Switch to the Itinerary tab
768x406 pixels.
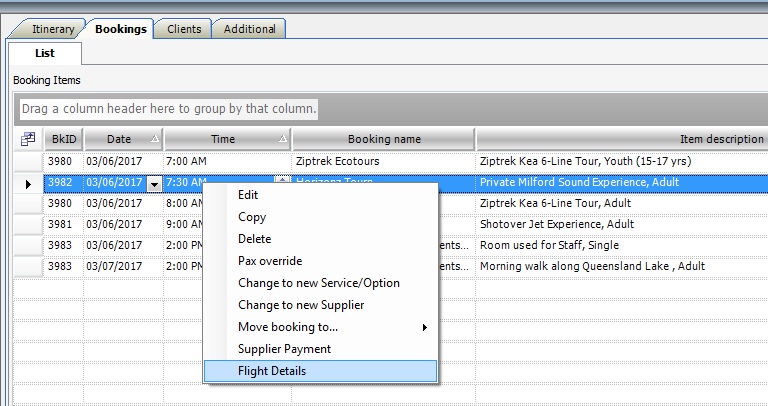(53, 29)
